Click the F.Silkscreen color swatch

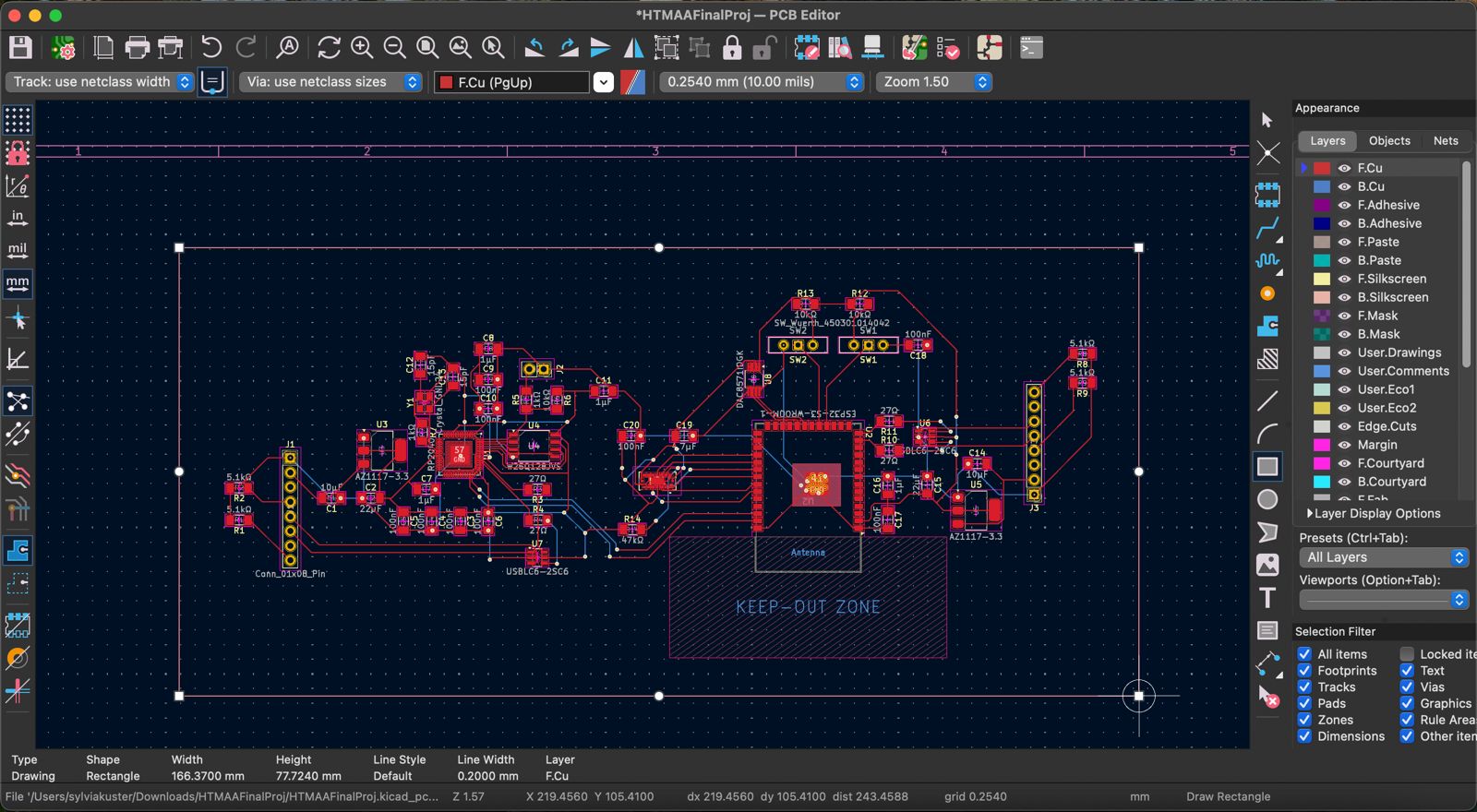[1322, 279]
